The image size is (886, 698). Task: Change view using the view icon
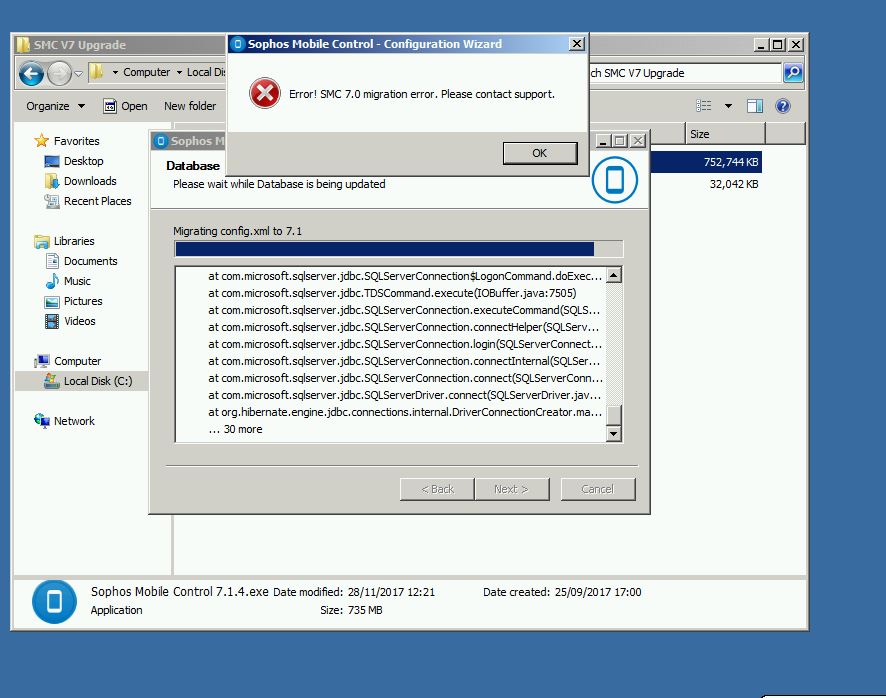click(703, 106)
